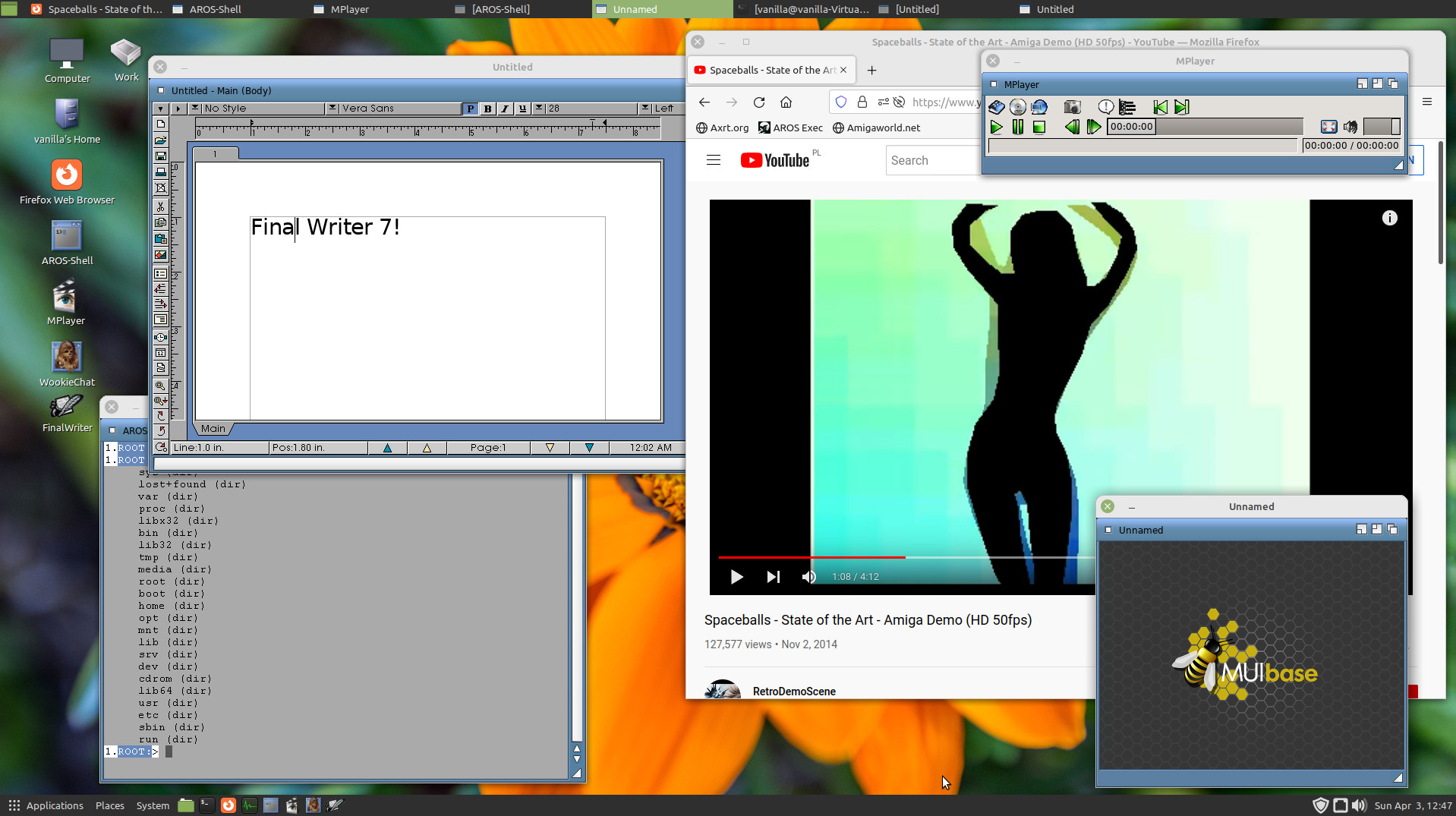Viewport: 1456px width, 816px height.
Task: Open the Amigaworld.net bookmark
Action: [876, 128]
